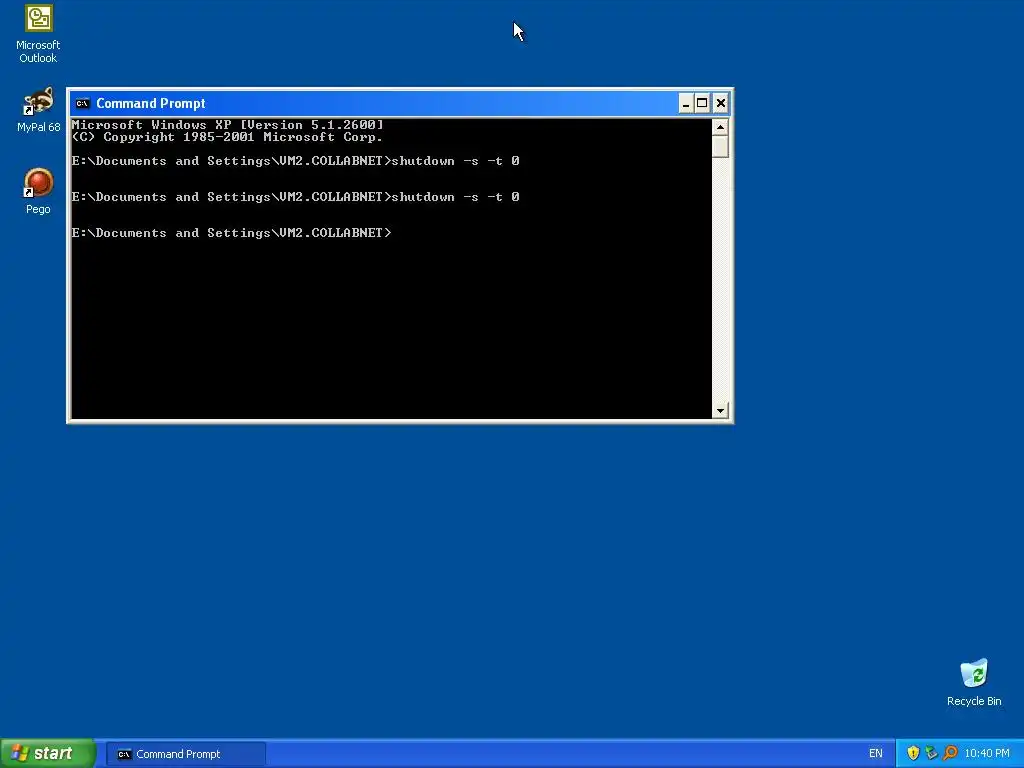Select the Pego desktop shortcut
The height and width of the screenshot is (768, 1024).
[38, 191]
